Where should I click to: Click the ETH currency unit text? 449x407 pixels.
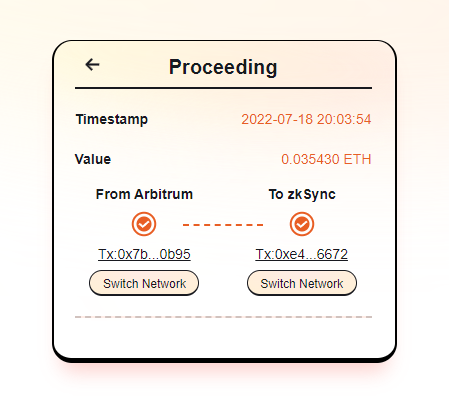357,159
